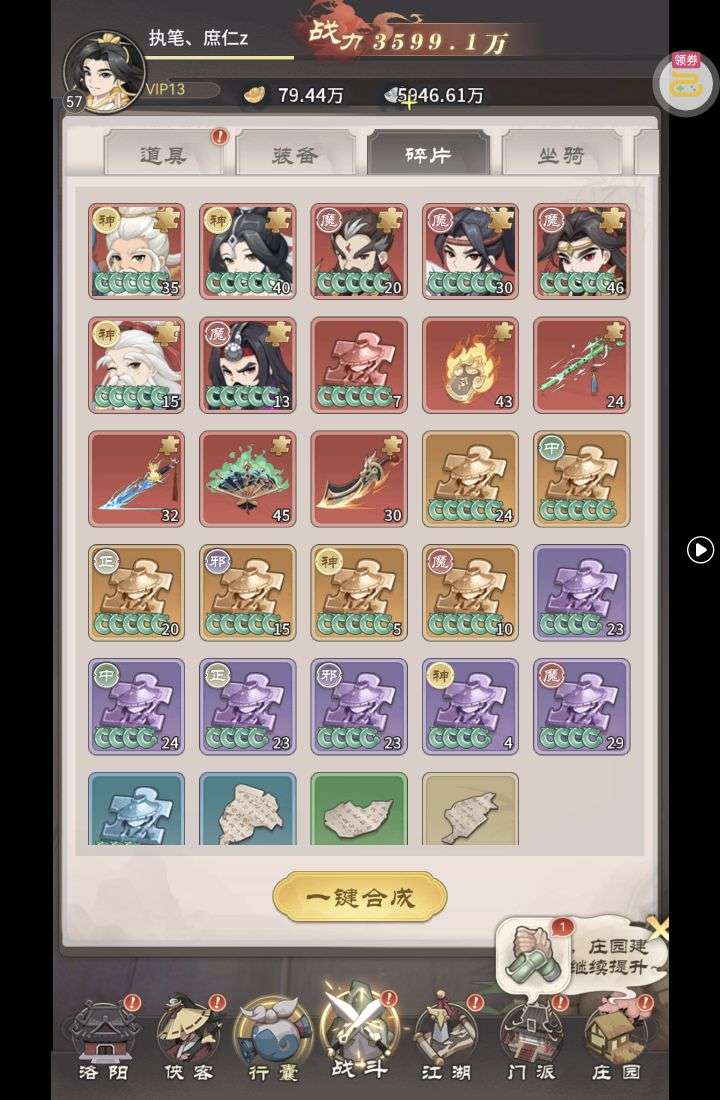This screenshot has width=720, height=1100.
Task: Open the 坐骑 tab
Action: [x=561, y=153]
